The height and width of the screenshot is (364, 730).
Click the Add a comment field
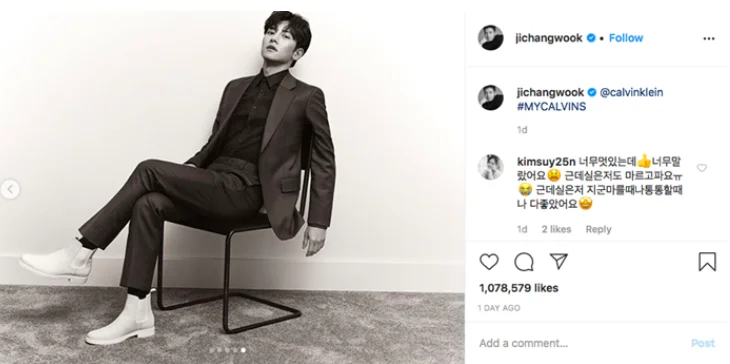[582, 344]
